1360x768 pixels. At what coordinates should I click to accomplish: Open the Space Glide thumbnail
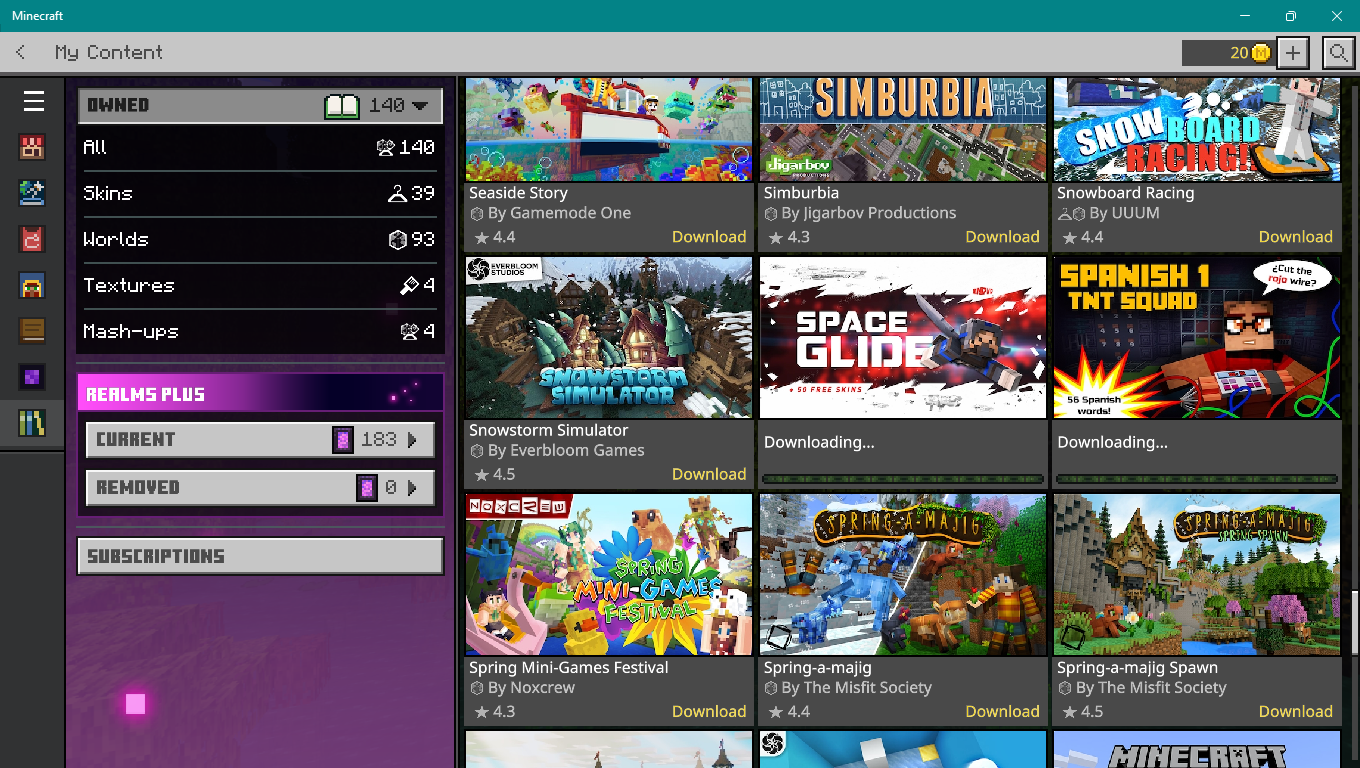[x=903, y=338]
